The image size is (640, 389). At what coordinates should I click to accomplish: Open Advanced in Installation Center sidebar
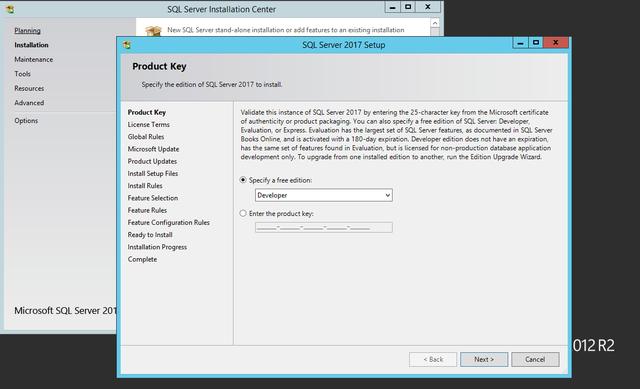[x=29, y=103]
